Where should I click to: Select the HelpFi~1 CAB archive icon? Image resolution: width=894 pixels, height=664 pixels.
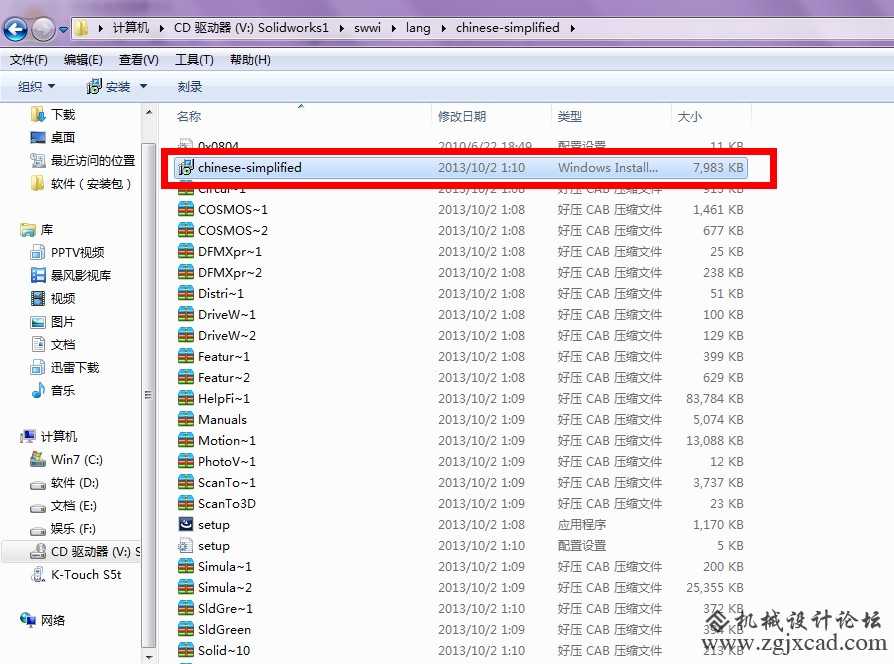(186, 398)
